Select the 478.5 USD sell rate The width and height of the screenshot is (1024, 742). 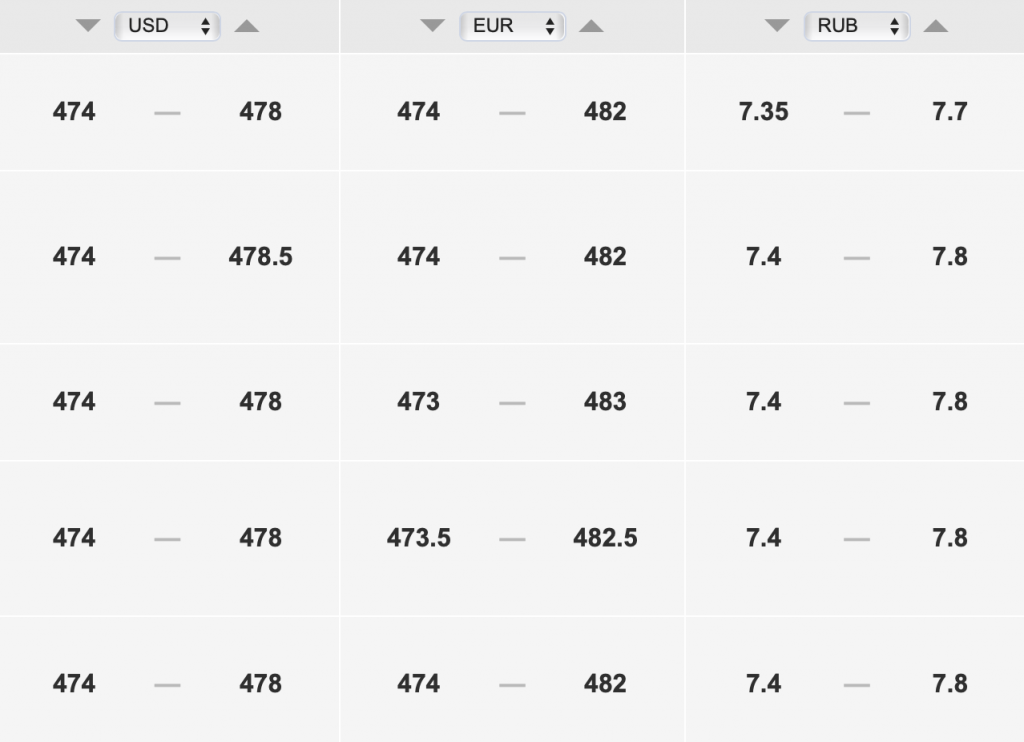coord(261,257)
